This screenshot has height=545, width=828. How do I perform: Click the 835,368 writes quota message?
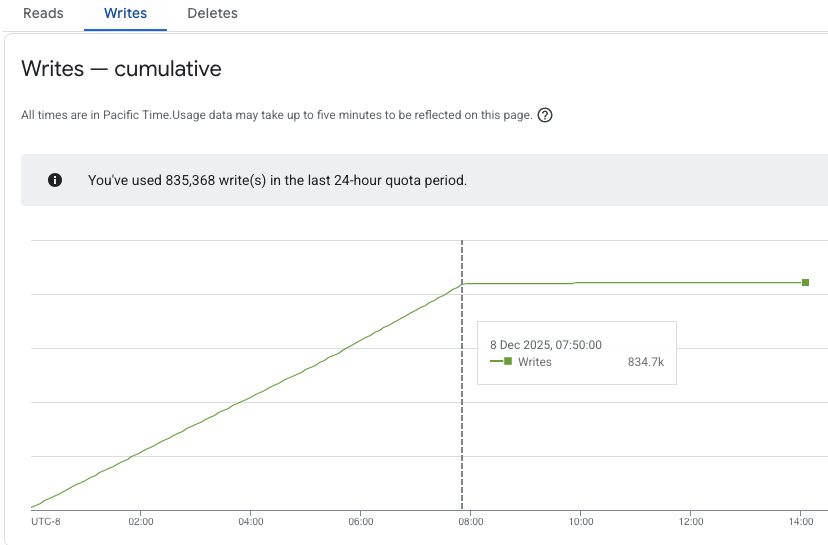[x=277, y=180]
